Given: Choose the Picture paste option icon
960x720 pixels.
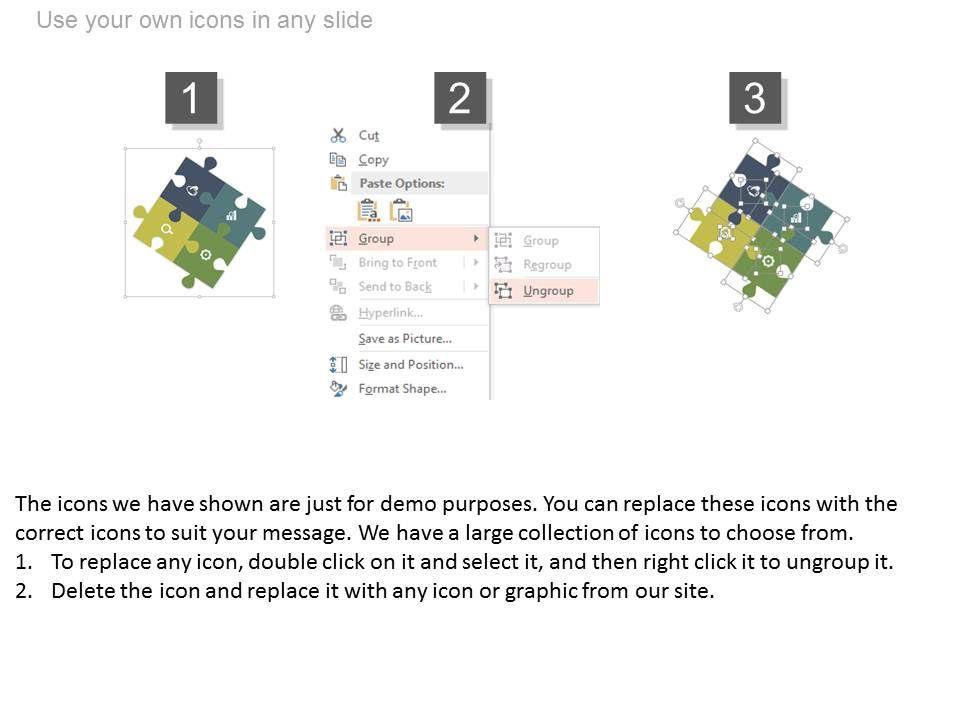Looking at the screenshot, I should pos(401,210).
